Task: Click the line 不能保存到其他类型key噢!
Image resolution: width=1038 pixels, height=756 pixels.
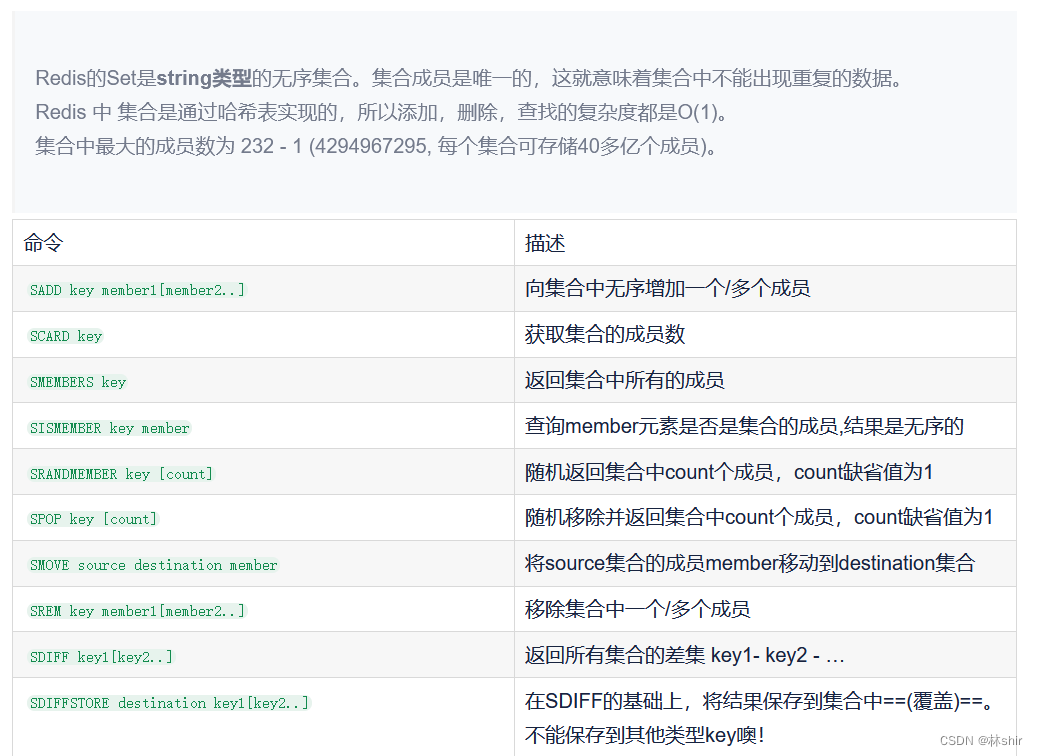Action: point(645,735)
